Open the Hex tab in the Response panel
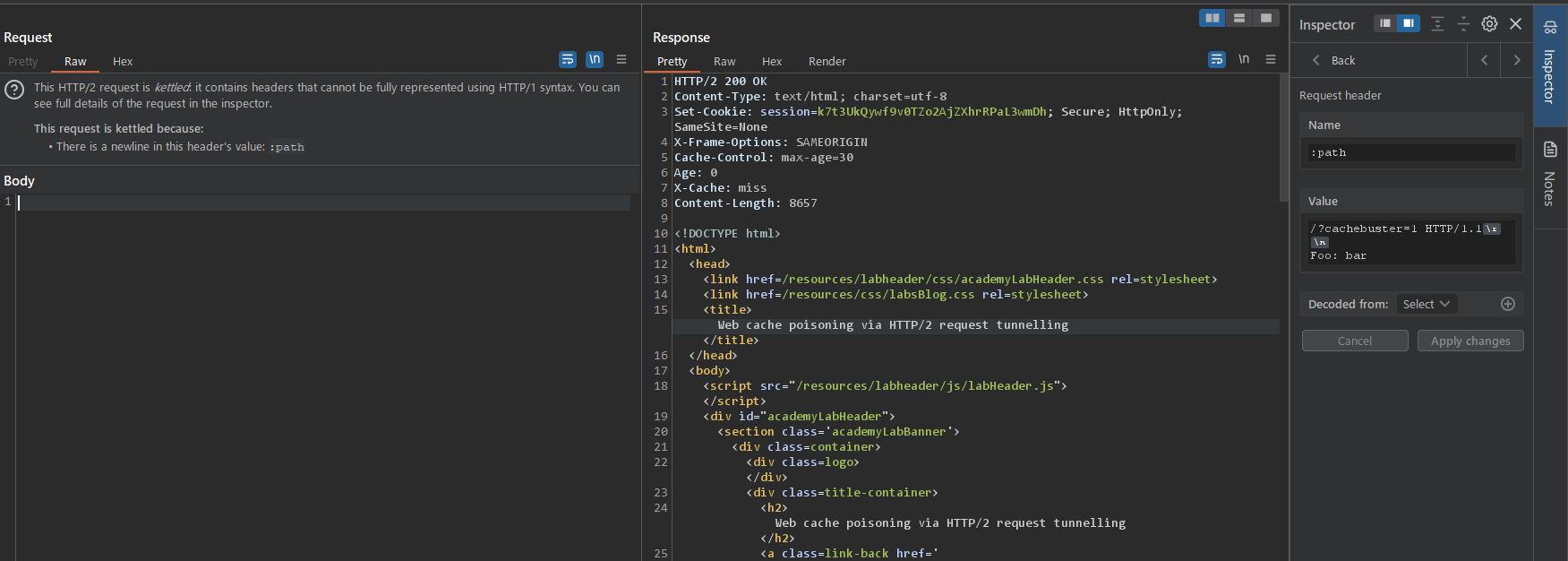The image size is (1568, 561). click(x=772, y=62)
